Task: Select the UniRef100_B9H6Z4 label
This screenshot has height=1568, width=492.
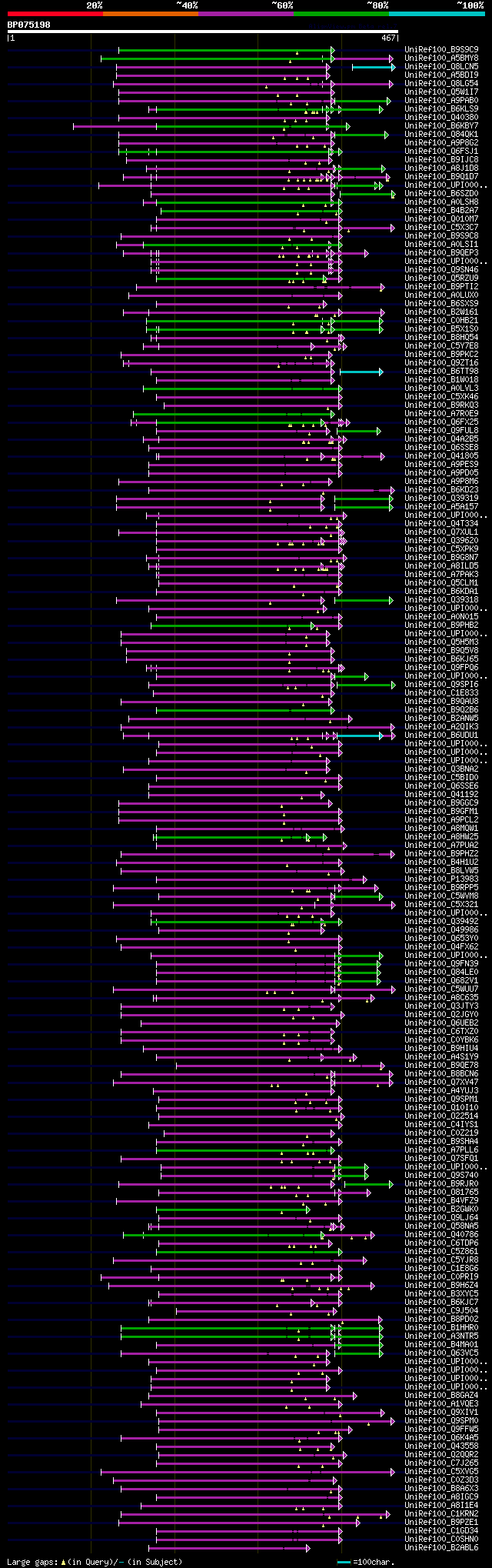Action: [441, 1285]
